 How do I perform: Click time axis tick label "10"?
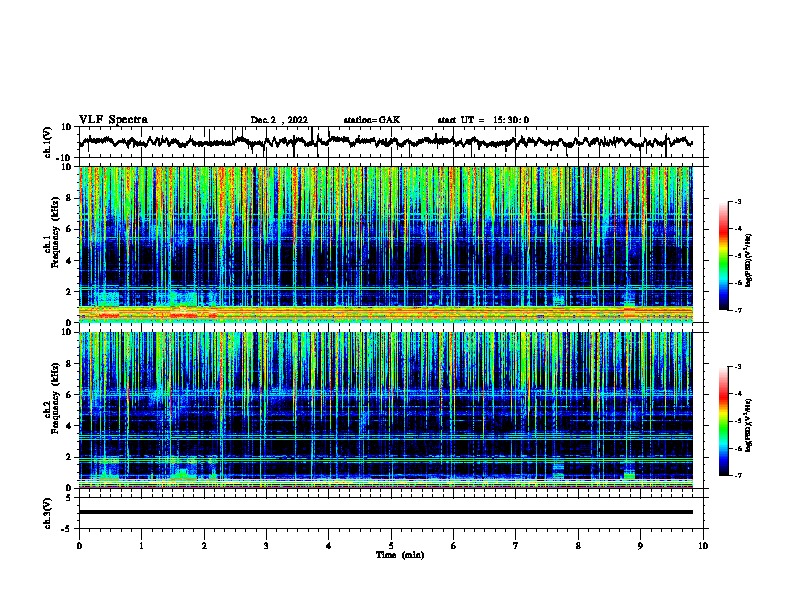pos(703,546)
